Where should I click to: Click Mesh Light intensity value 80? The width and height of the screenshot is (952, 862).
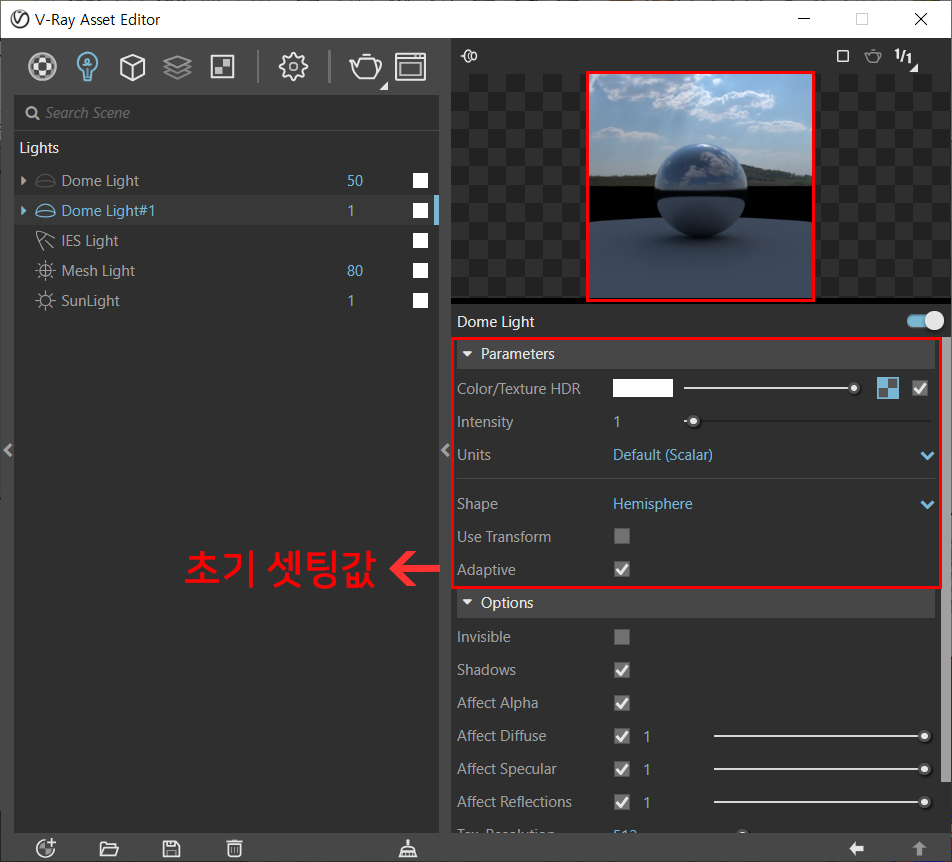pos(355,271)
